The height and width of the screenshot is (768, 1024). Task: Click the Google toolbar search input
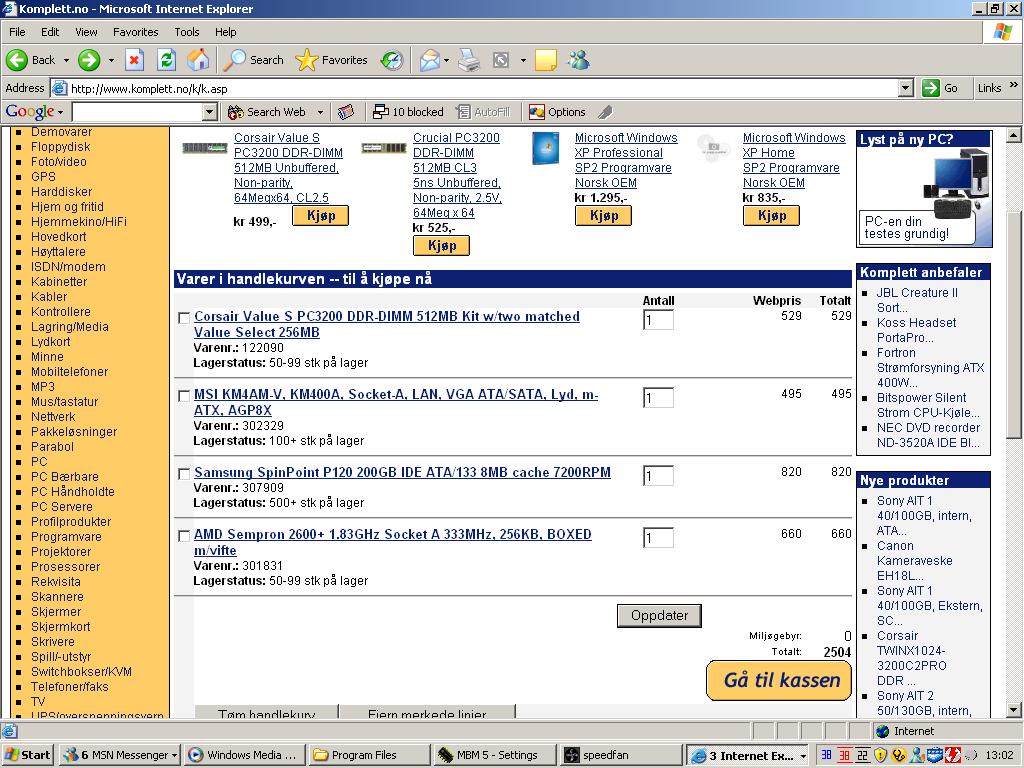pyautogui.click(x=137, y=112)
